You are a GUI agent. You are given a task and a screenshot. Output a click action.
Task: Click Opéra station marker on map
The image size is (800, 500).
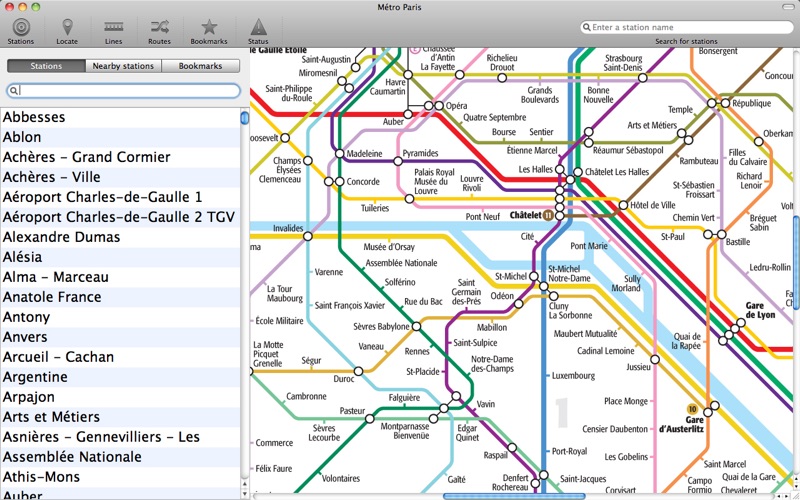pos(439,106)
